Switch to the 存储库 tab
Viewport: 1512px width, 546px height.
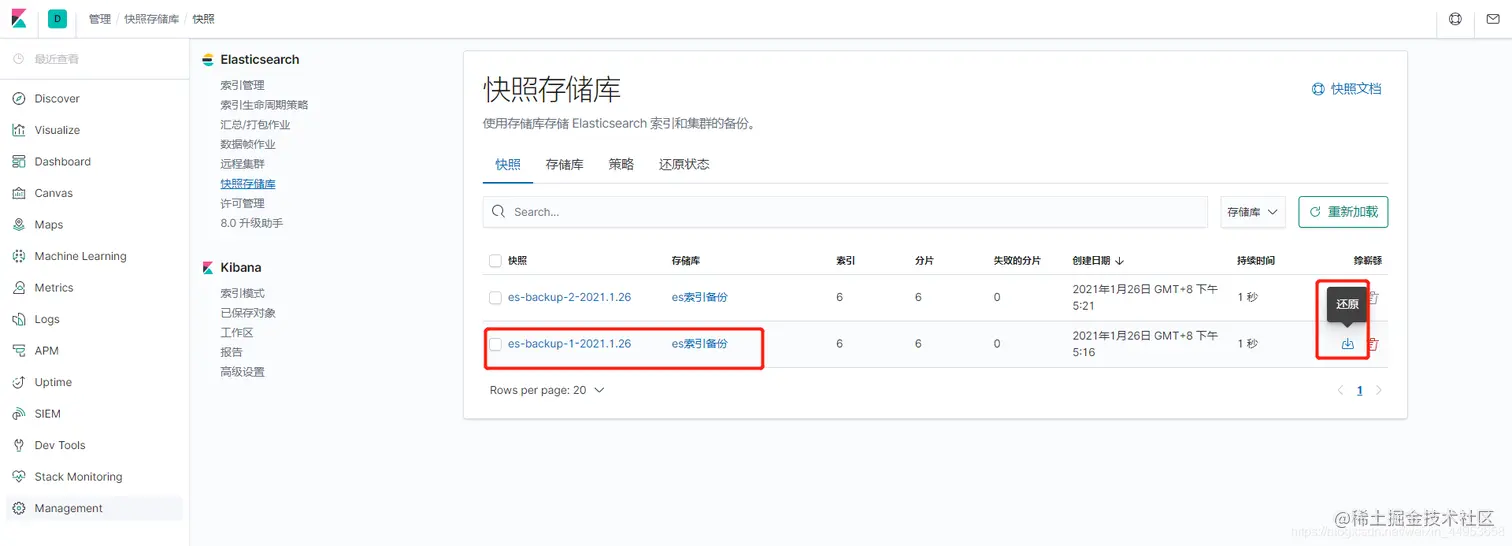click(x=564, y=164)
